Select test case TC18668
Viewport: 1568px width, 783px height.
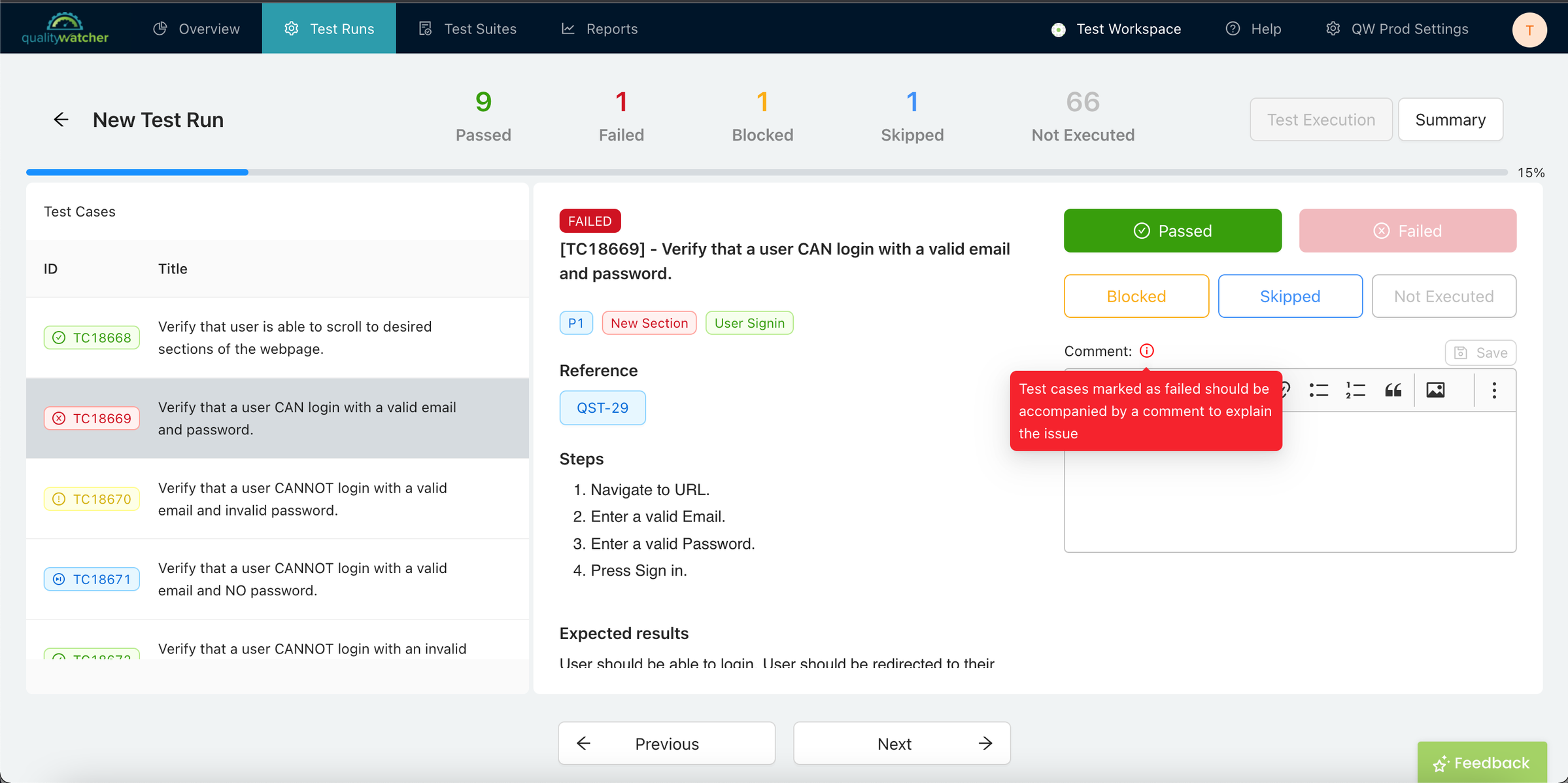(92, 338)
